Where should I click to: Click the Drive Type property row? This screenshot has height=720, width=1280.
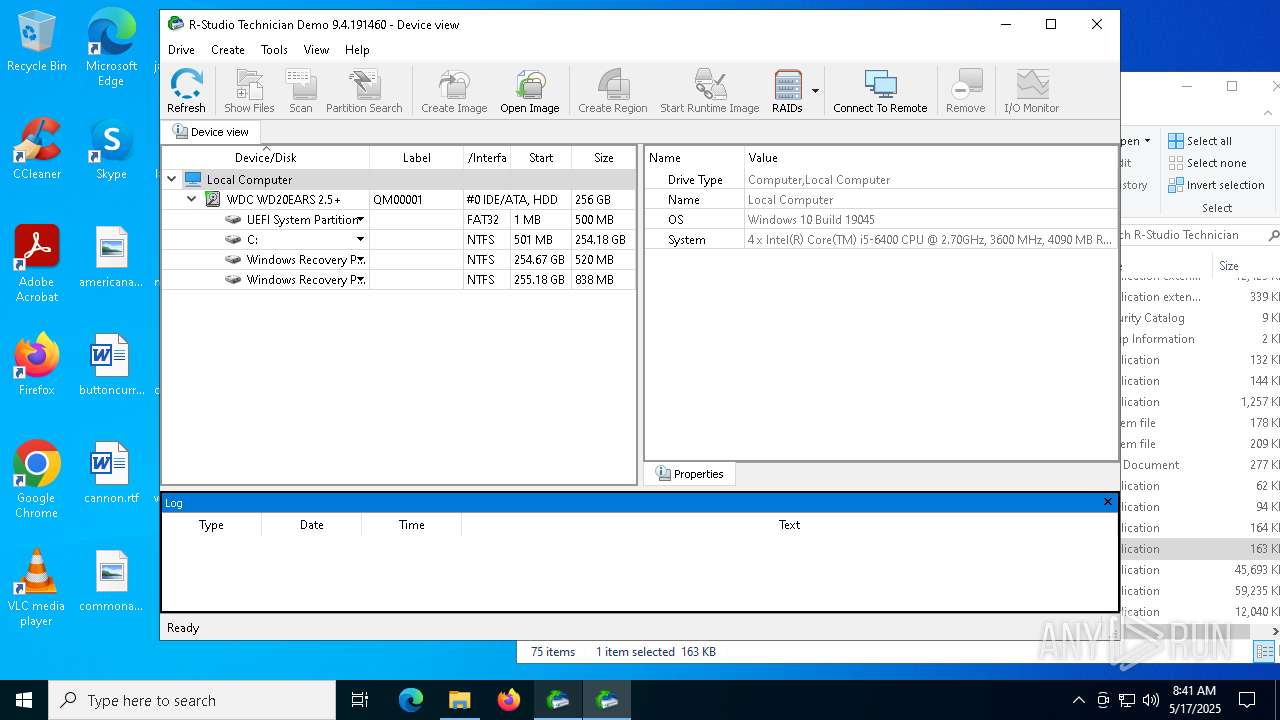click(x=881, y=180)
